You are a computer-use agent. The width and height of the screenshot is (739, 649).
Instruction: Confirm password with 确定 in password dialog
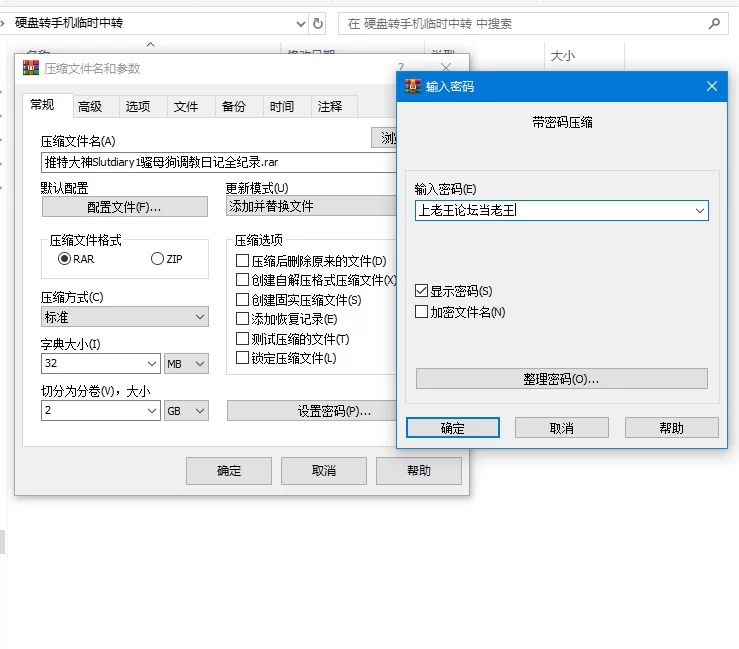click(453, 427)
